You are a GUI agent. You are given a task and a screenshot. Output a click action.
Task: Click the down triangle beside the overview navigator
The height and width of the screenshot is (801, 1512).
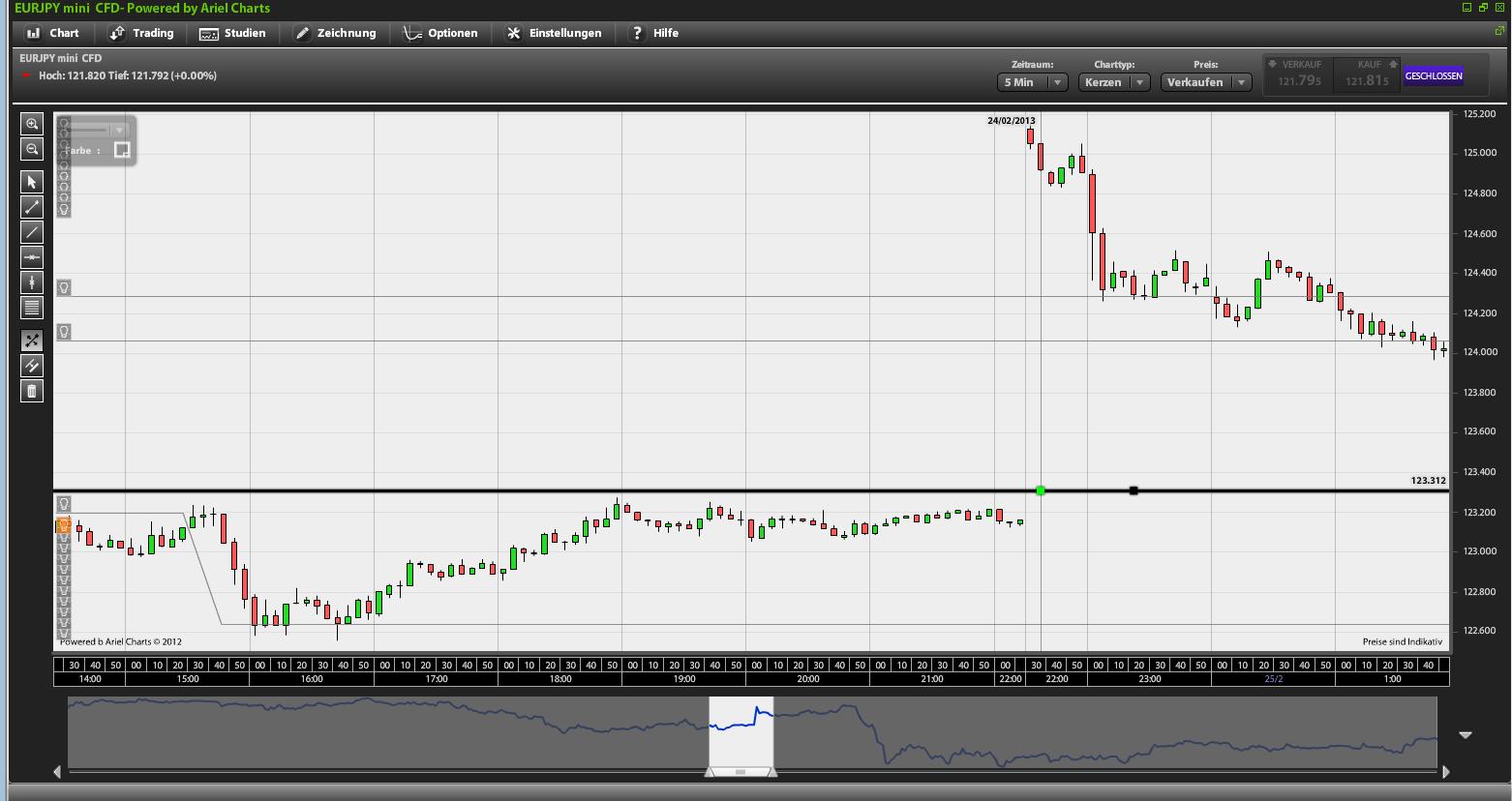click(x=1466, y=735)
